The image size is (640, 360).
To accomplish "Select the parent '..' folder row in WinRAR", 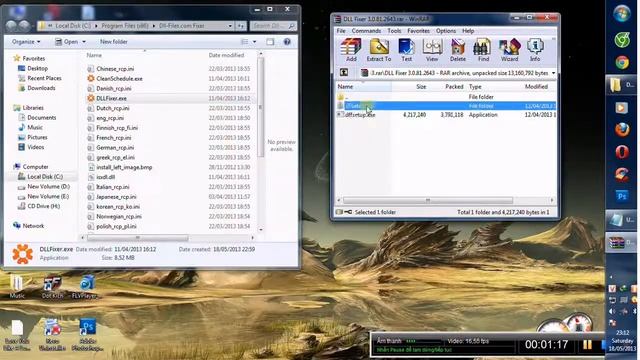I will coord(446,97).
